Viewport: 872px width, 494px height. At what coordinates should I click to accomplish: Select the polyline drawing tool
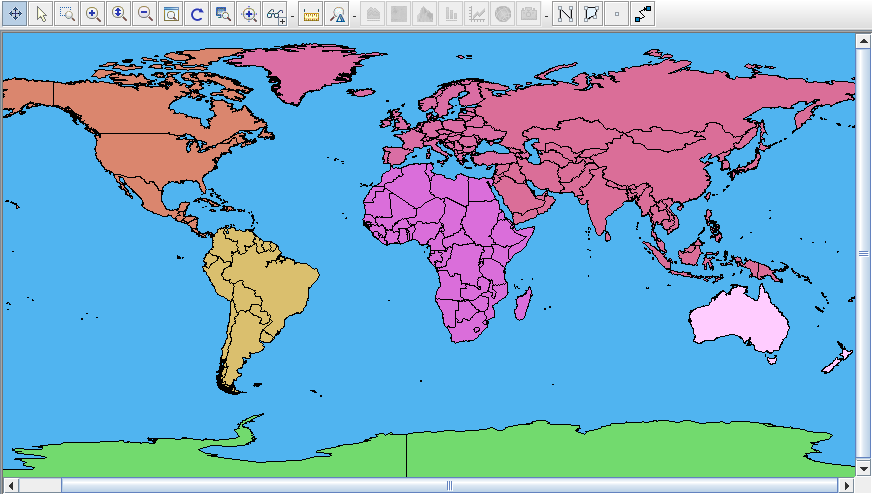tap(565, 14)
